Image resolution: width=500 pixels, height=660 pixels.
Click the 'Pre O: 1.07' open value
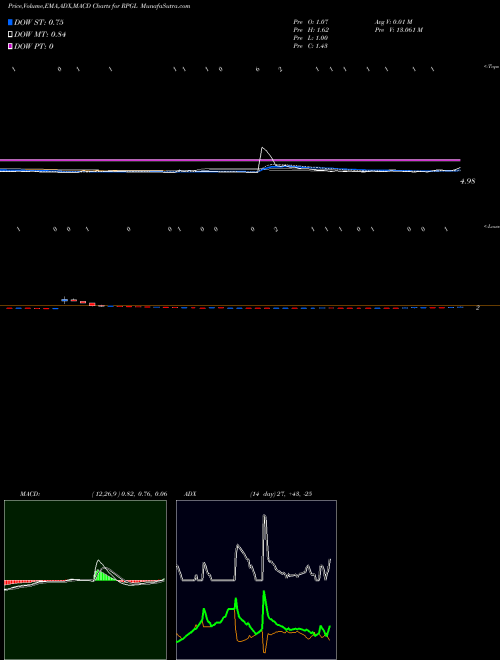(311, 21)
